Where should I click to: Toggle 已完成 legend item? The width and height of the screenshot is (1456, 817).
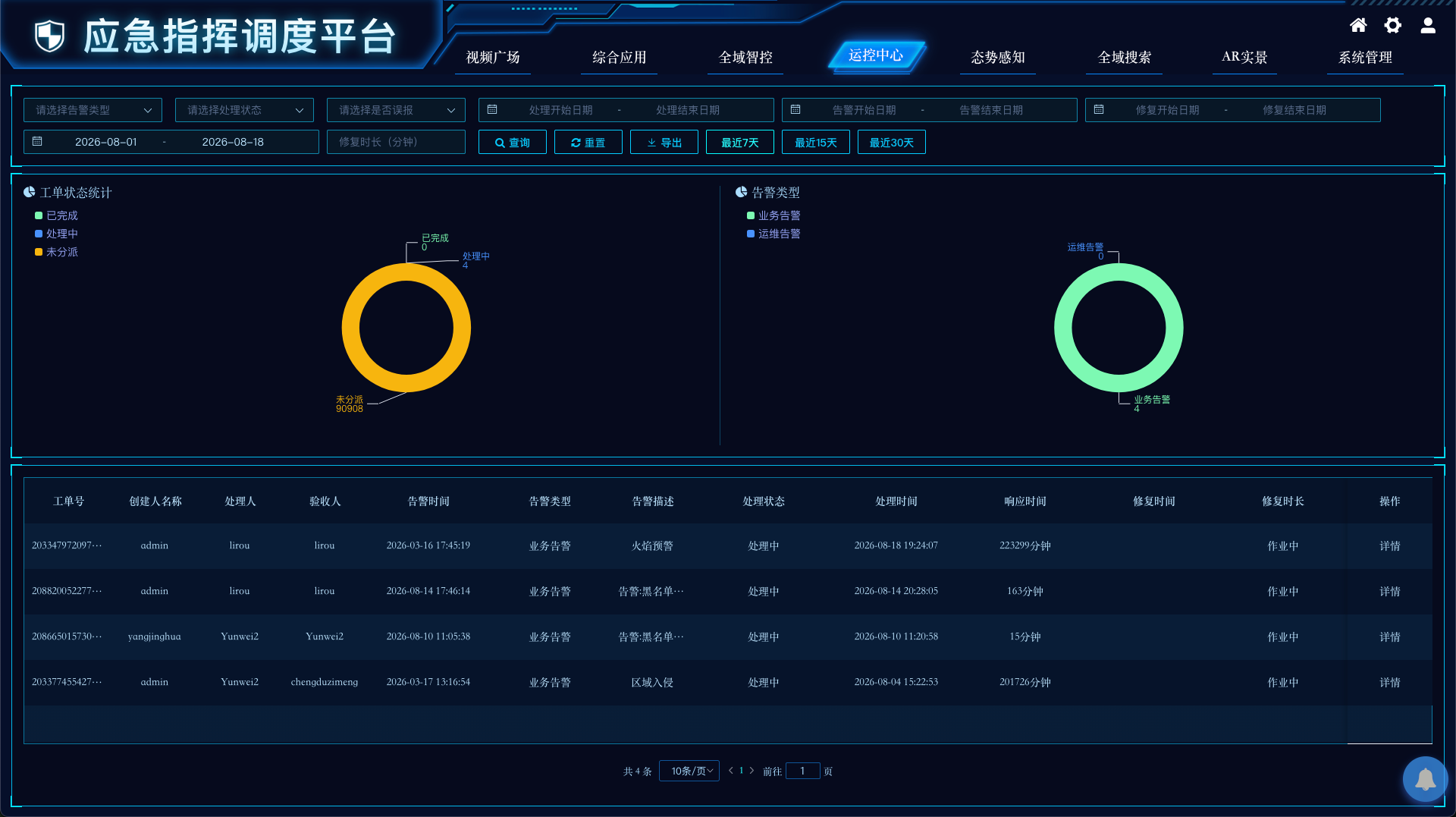pyautogui.click(x=56, y=215)
